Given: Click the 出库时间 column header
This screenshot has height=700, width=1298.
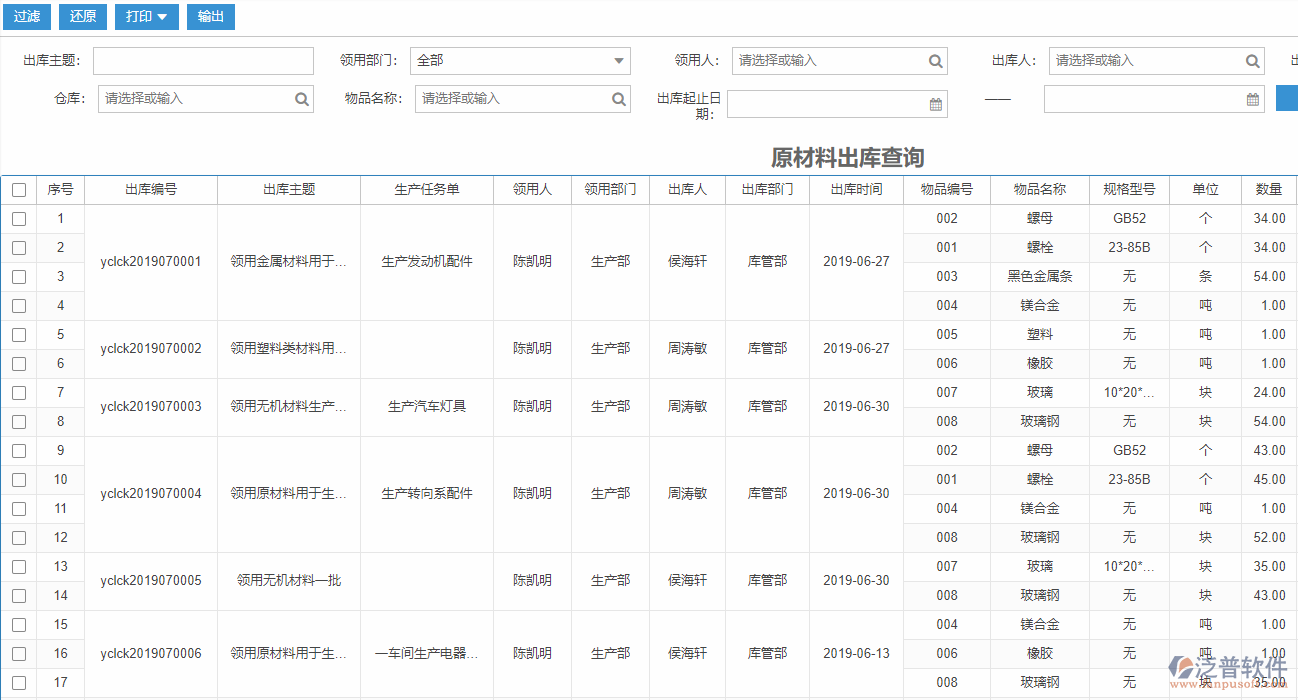Looking at the screenshot, I should [856, 189].
